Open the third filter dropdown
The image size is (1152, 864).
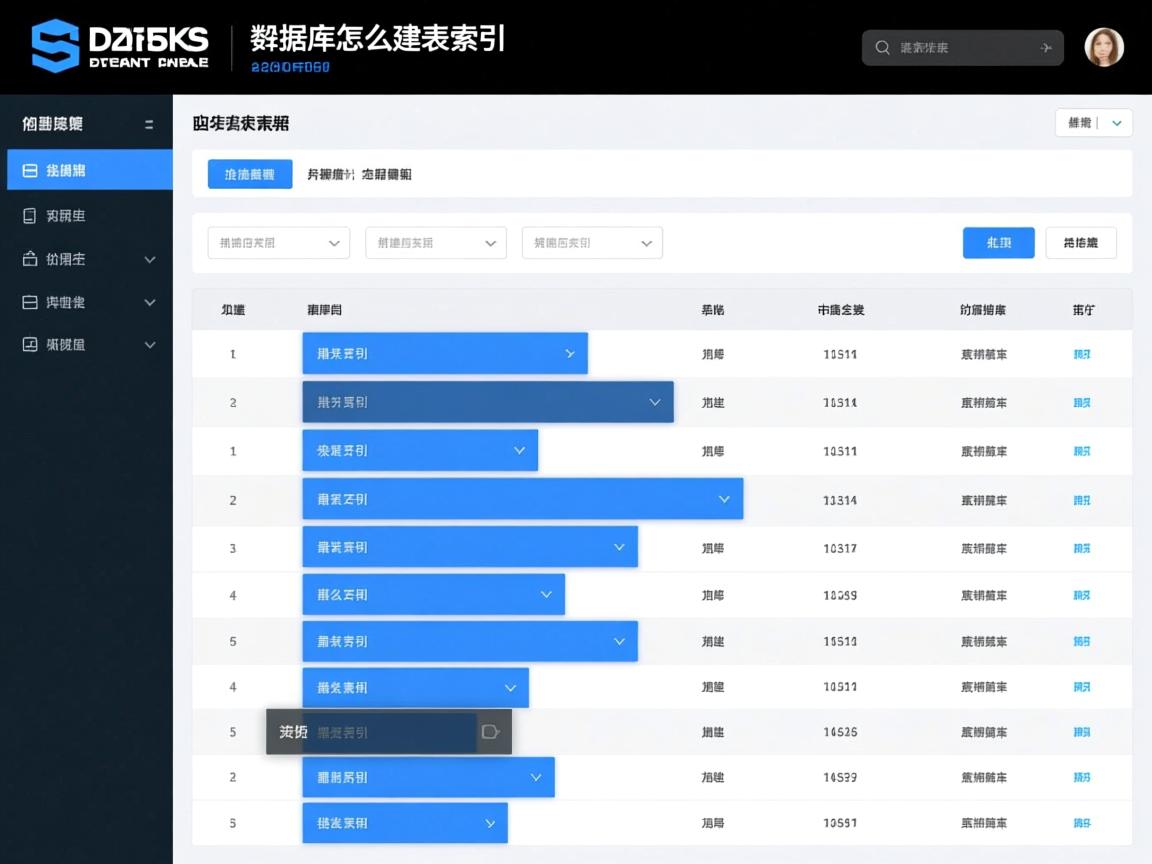click(x=591, y=242)
